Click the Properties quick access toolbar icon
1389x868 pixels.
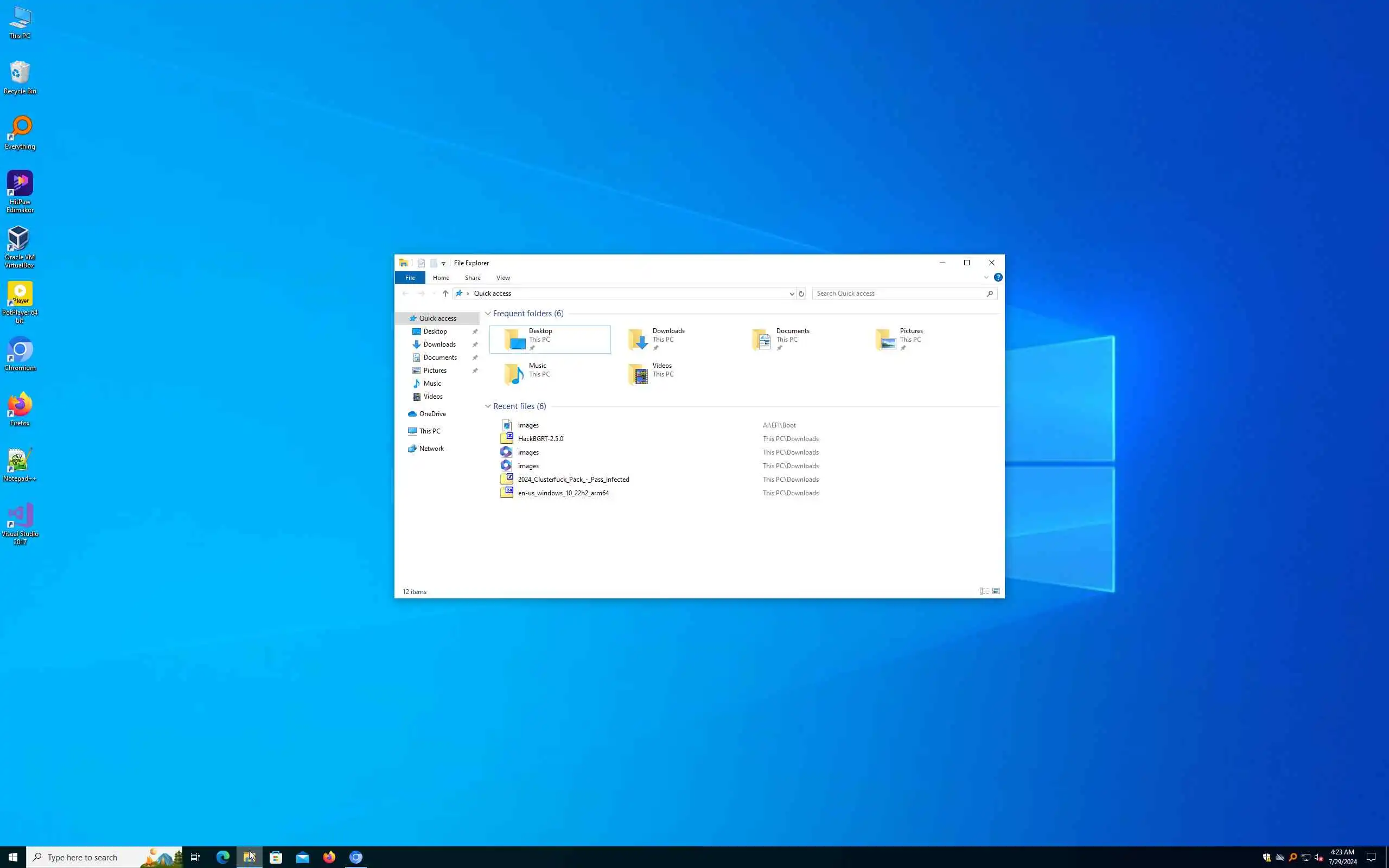[421, 263]
